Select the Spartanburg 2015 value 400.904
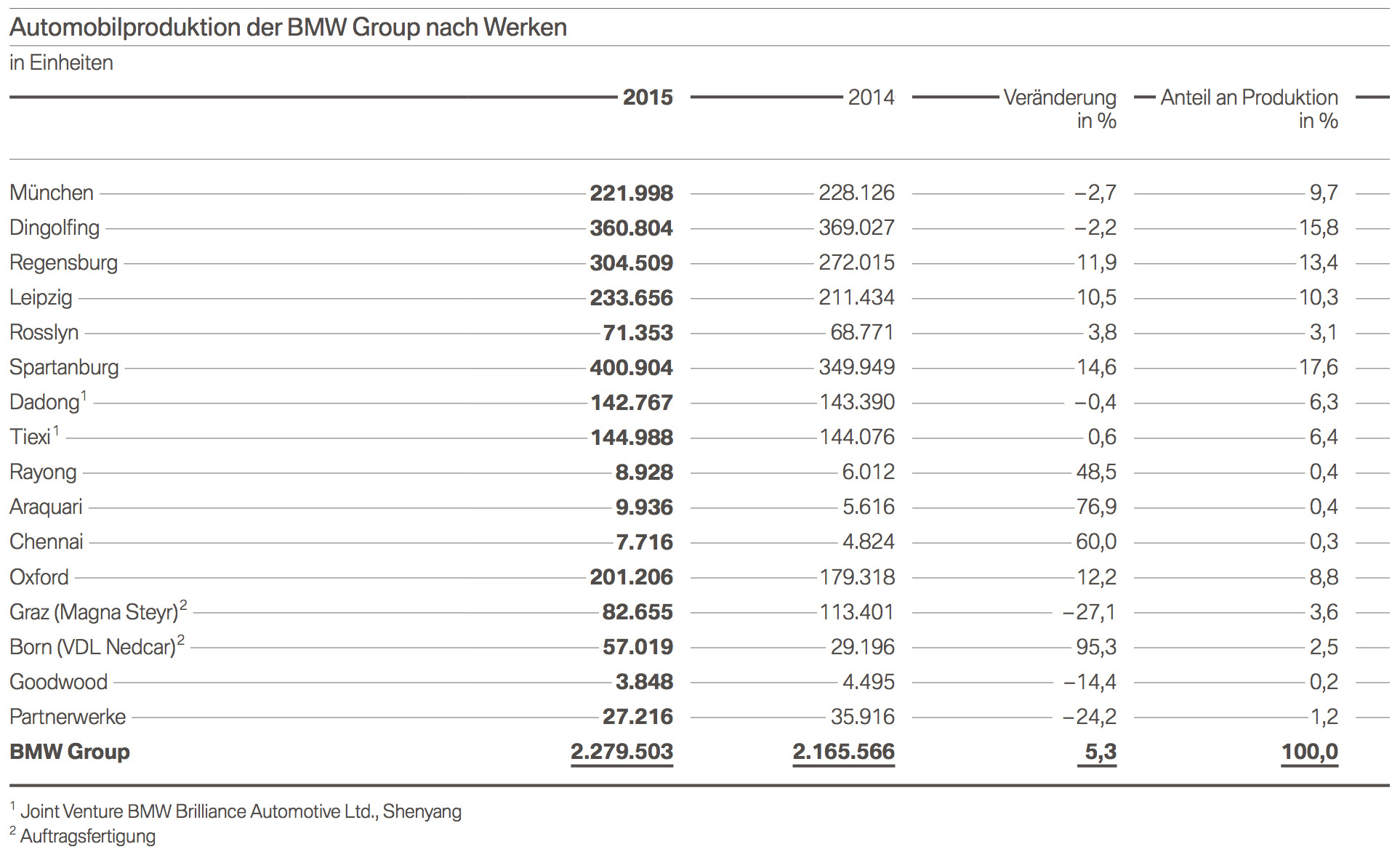The width and height of the screenshot is (1400, 852). [x=631, y=368]
